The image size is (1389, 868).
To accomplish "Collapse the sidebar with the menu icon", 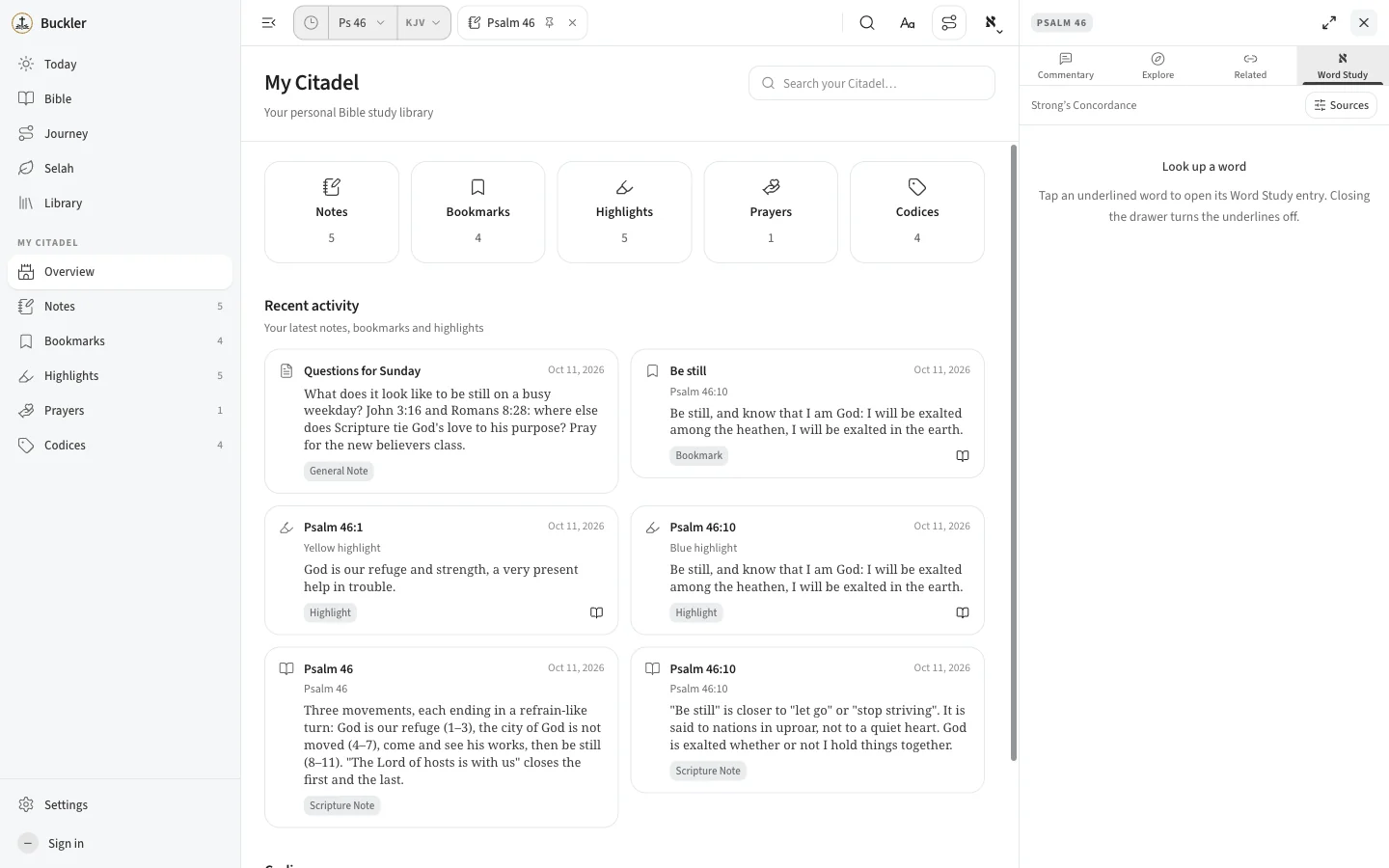I will pos(269,23).
